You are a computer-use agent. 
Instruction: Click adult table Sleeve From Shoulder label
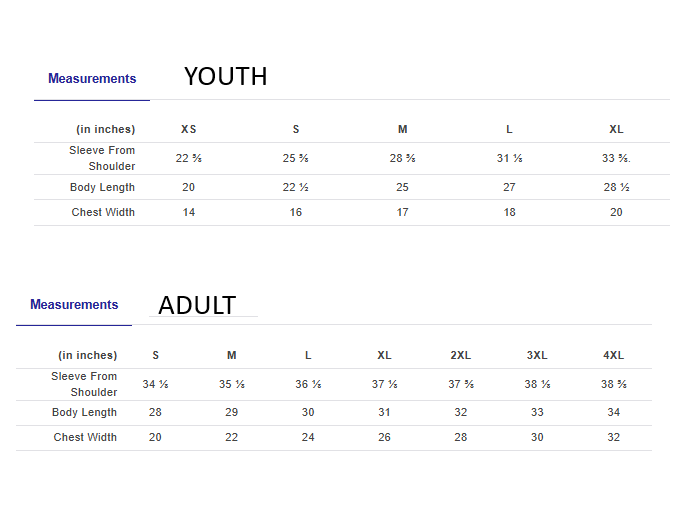(85, 384)
